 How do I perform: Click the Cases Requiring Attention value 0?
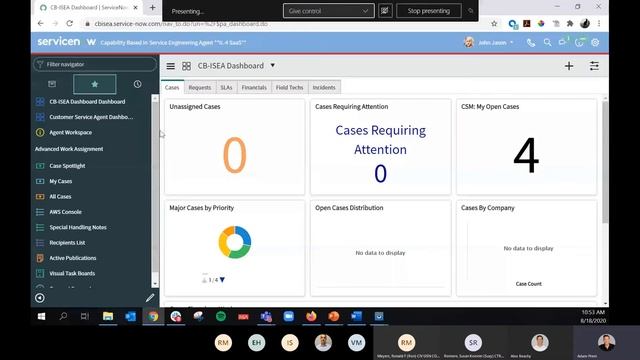tap(380, 173)
